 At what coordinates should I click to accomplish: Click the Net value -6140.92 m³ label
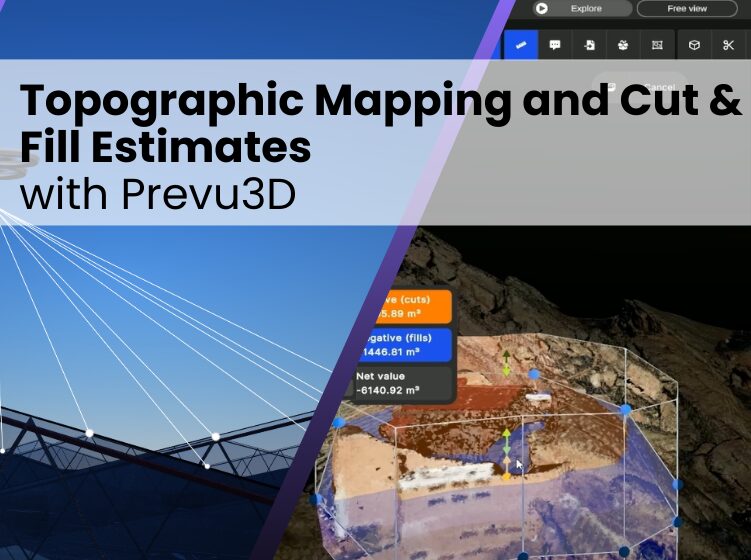coord(403,383)
